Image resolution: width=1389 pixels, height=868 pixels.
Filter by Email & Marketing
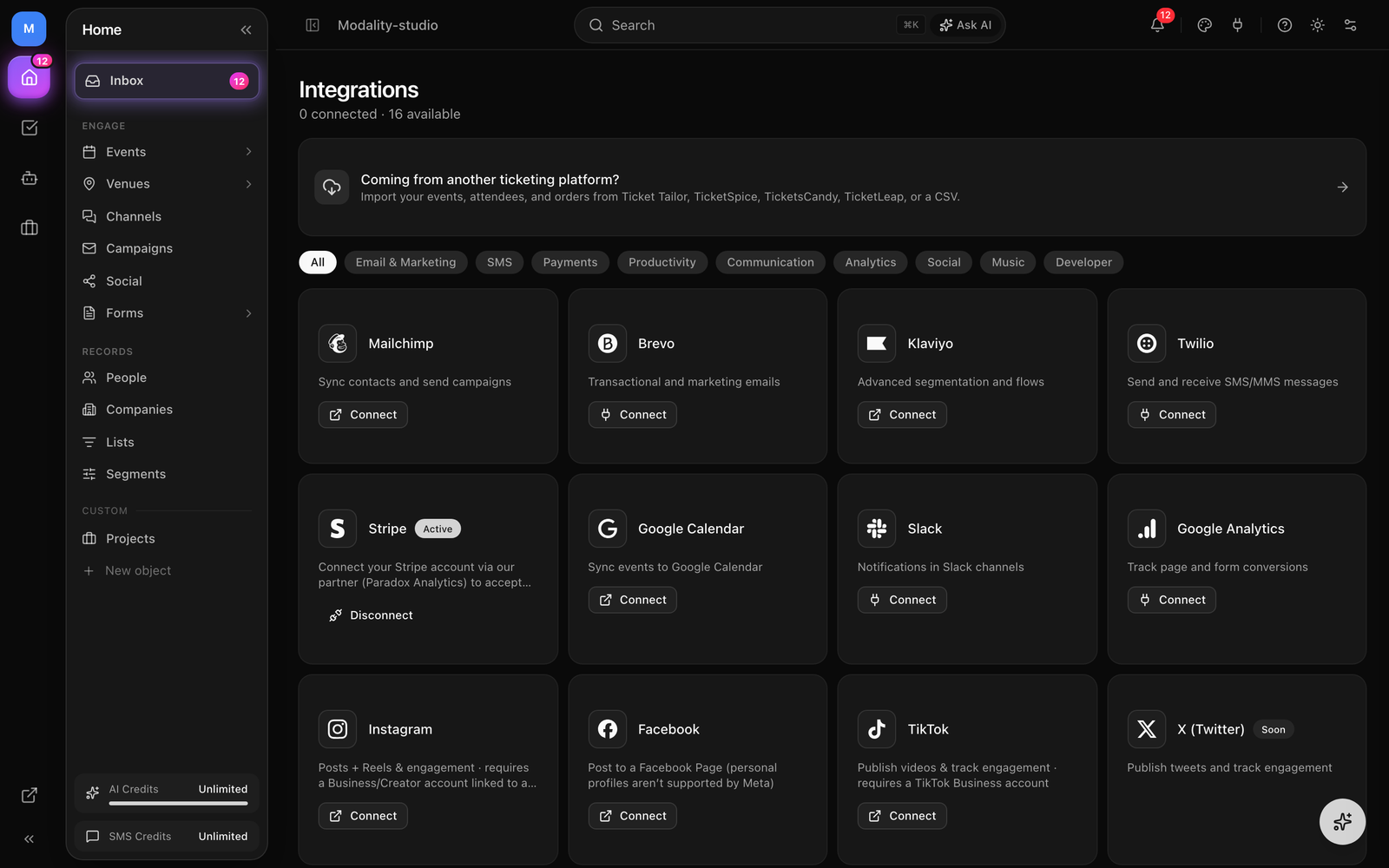click(405, 262)
